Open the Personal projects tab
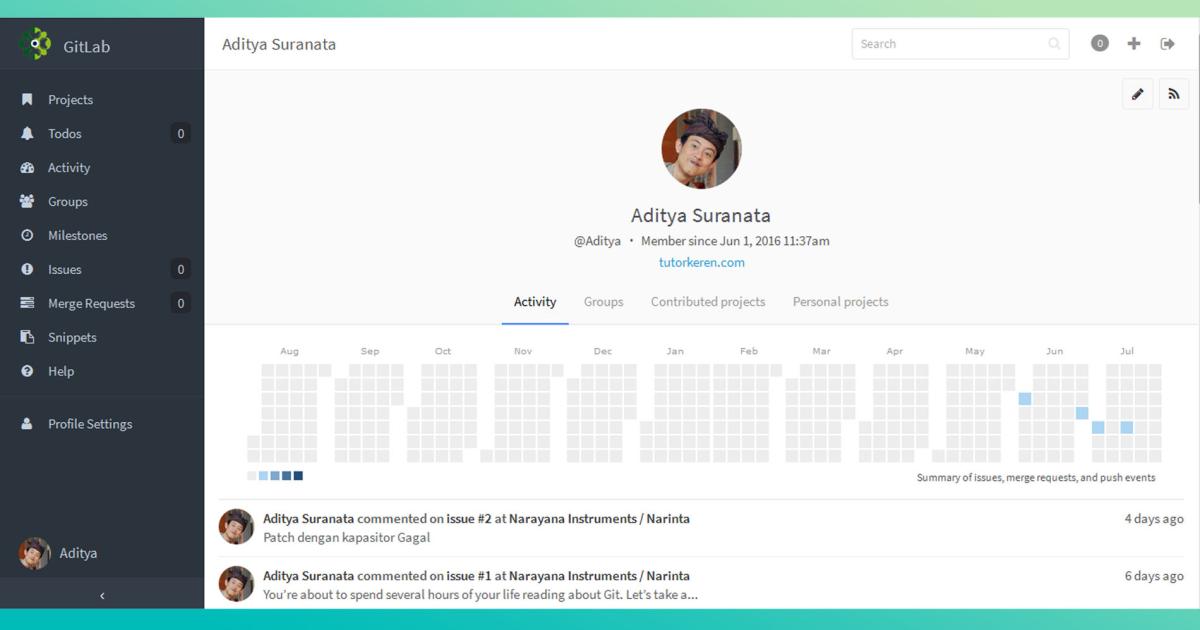The height and width of the screenshot is (630, 1200). coord(840,302)
